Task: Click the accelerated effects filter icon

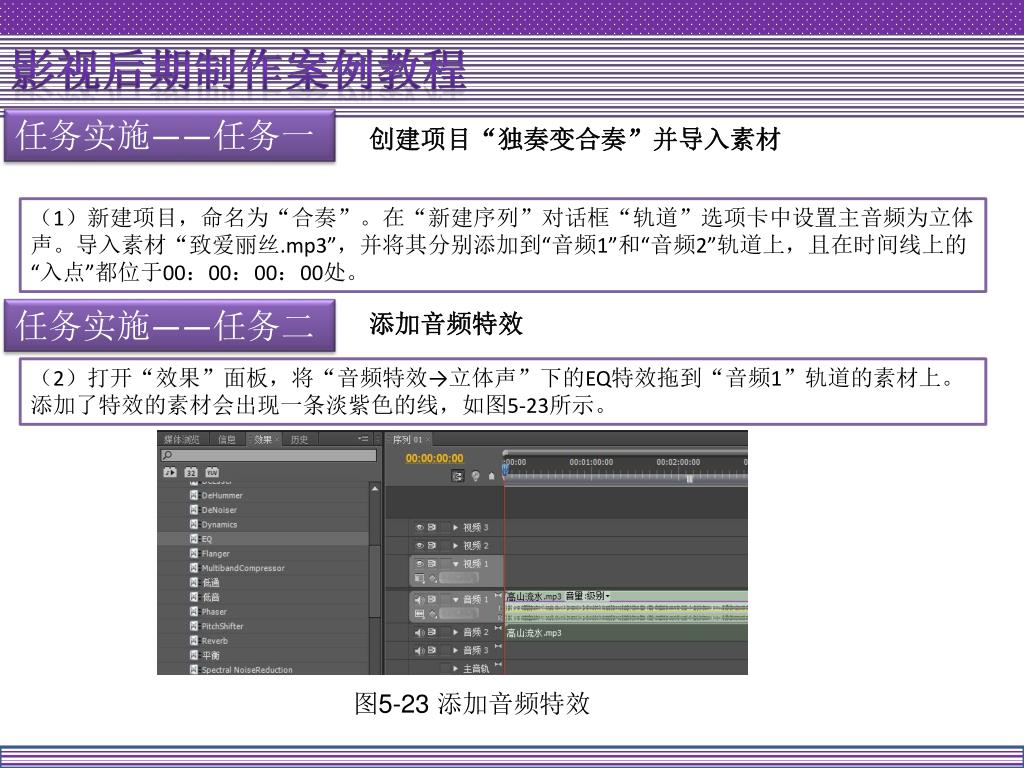Action: coord(170,472)
